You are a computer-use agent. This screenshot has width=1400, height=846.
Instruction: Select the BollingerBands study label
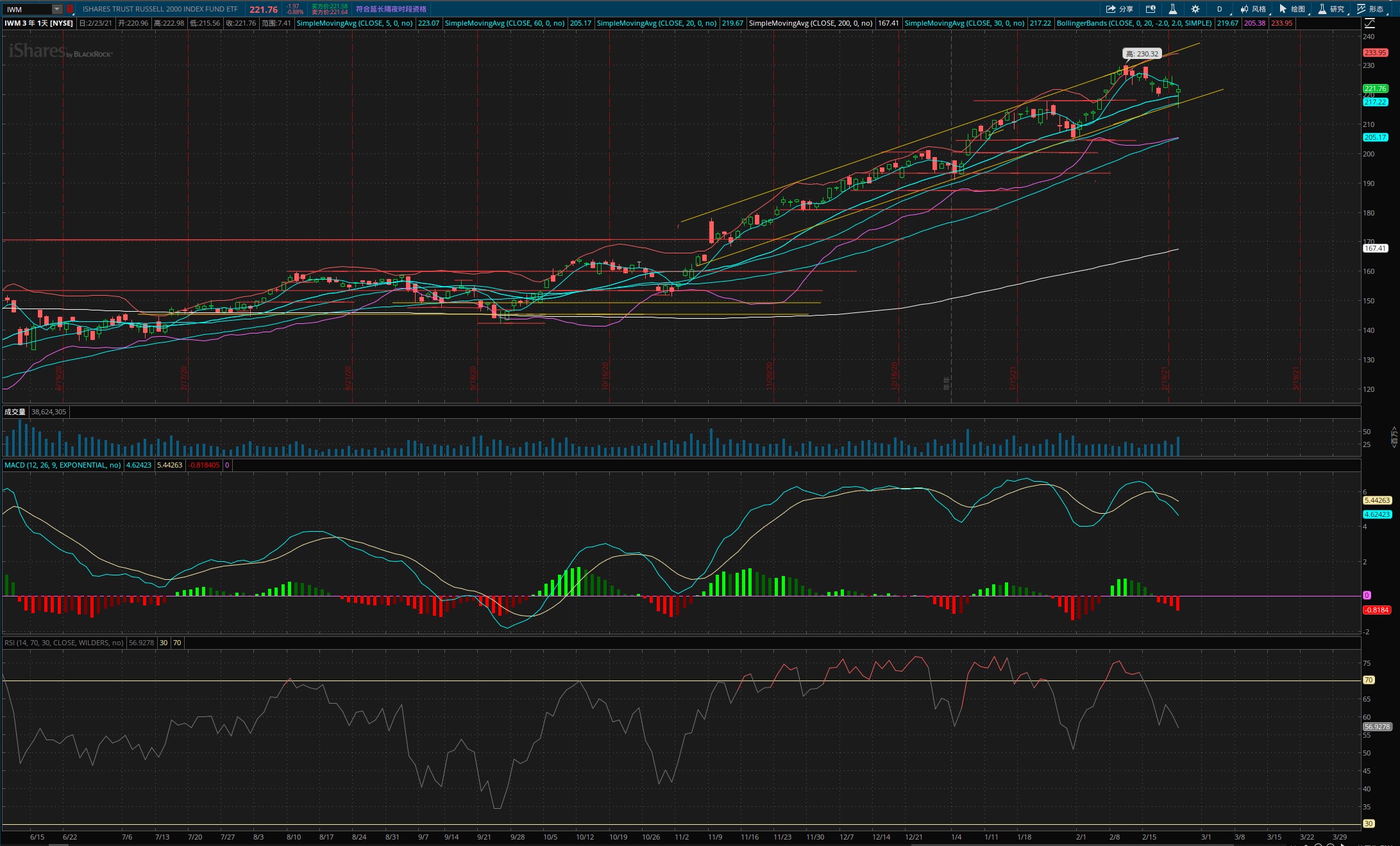point(1134,23)
